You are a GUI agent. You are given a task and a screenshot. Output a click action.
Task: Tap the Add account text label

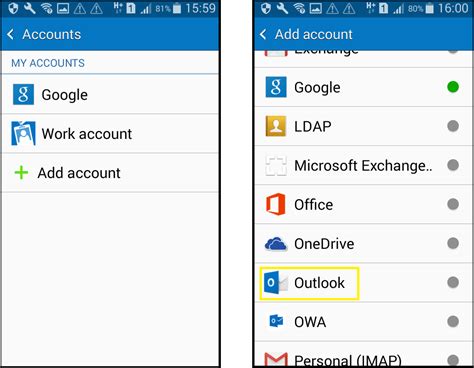click(79, 173)
